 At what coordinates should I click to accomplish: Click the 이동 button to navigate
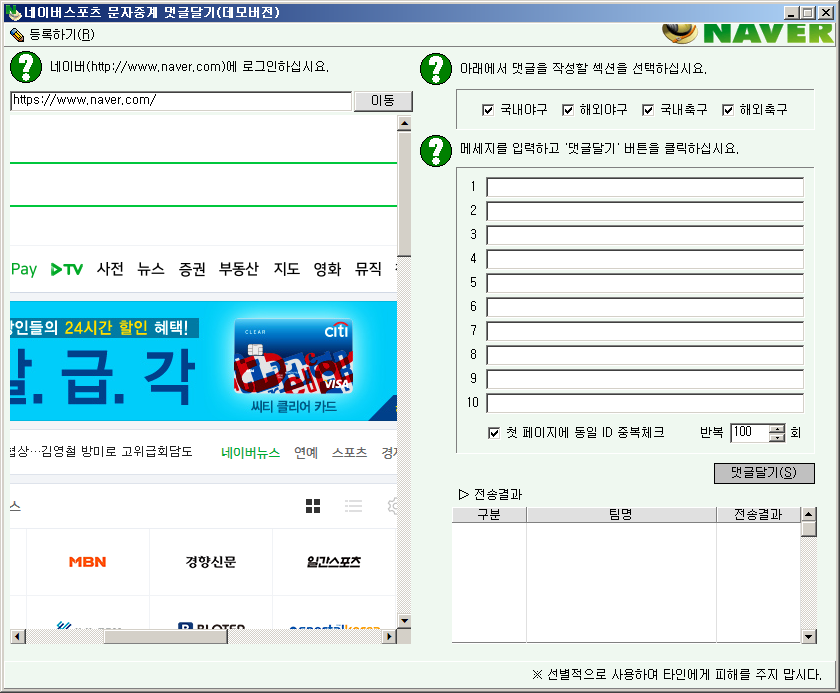click(x=383, y=101)
